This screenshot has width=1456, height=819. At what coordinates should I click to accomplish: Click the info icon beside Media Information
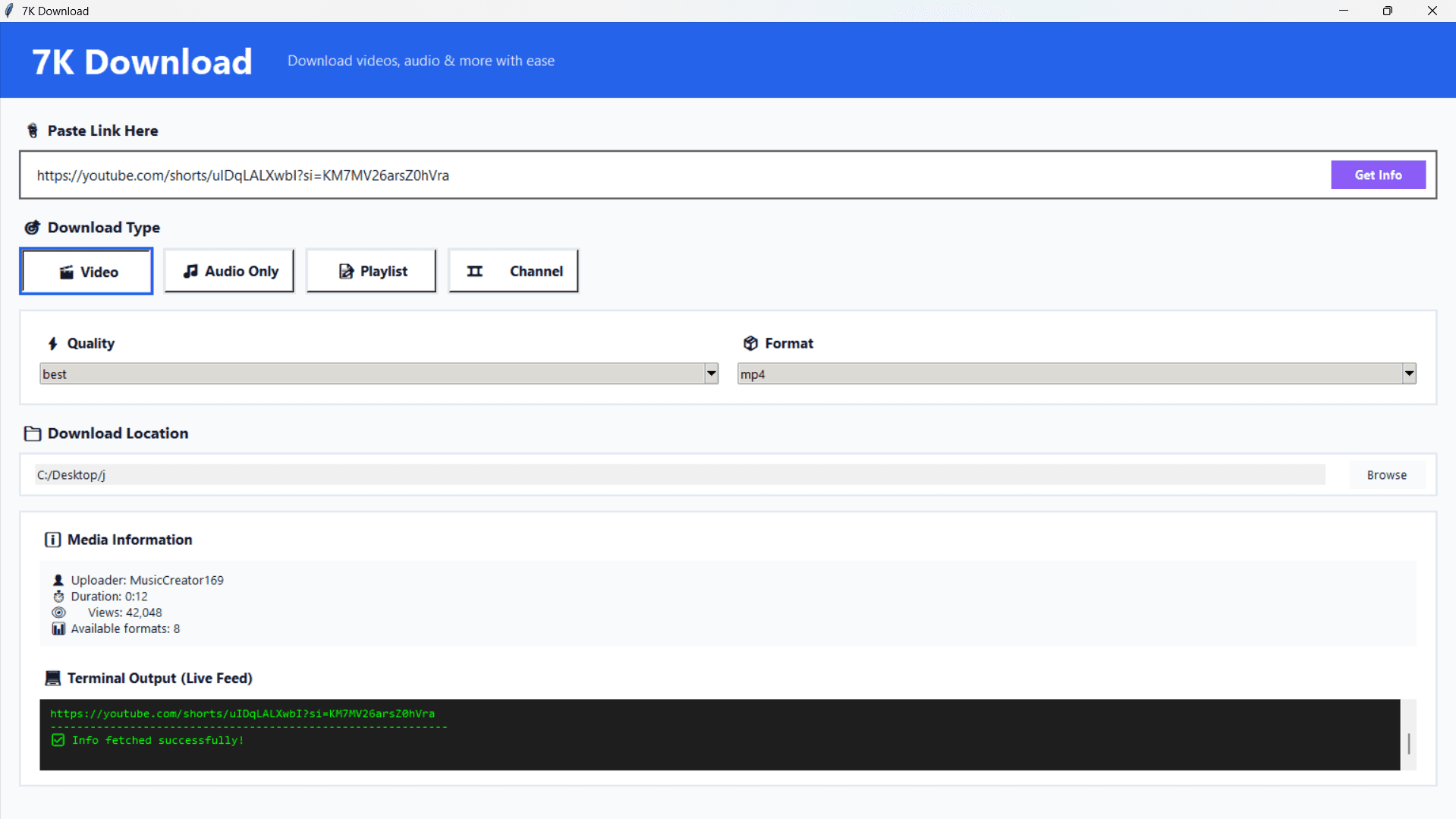(x=52, y=540)
